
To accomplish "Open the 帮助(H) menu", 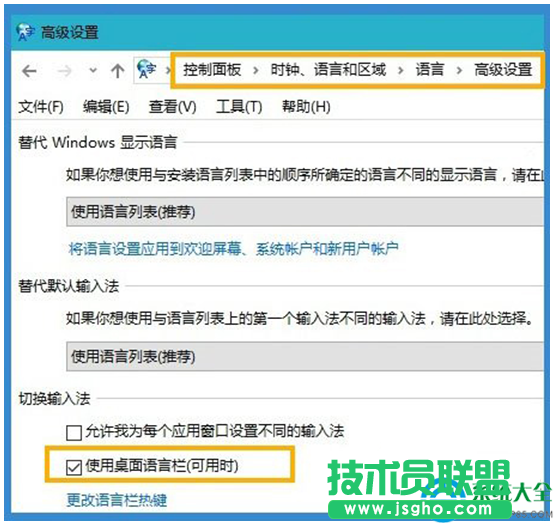I will pyautogui.click(x=306, y=107).
